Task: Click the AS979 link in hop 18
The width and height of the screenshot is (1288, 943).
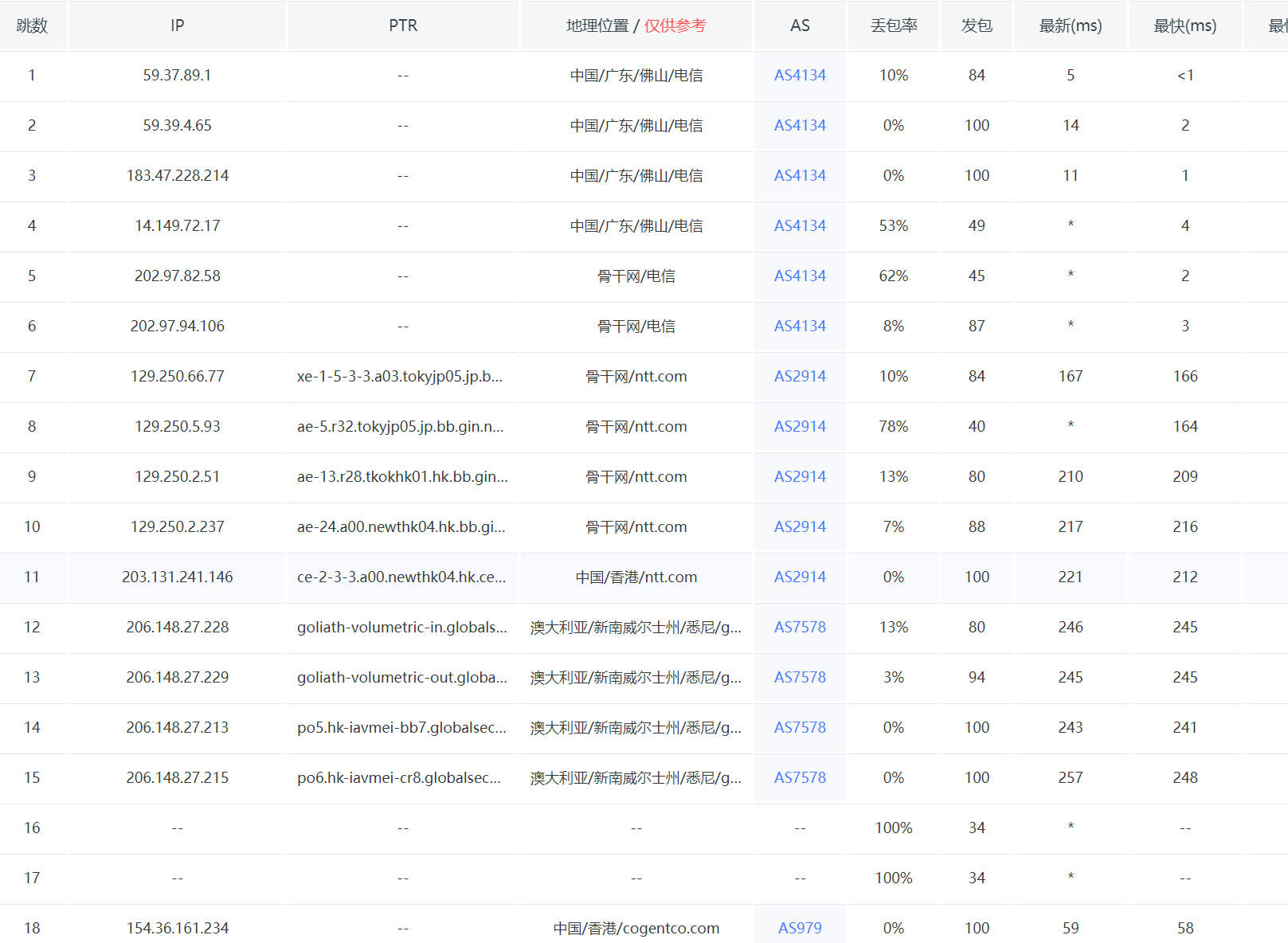Action: click(800, 928)
